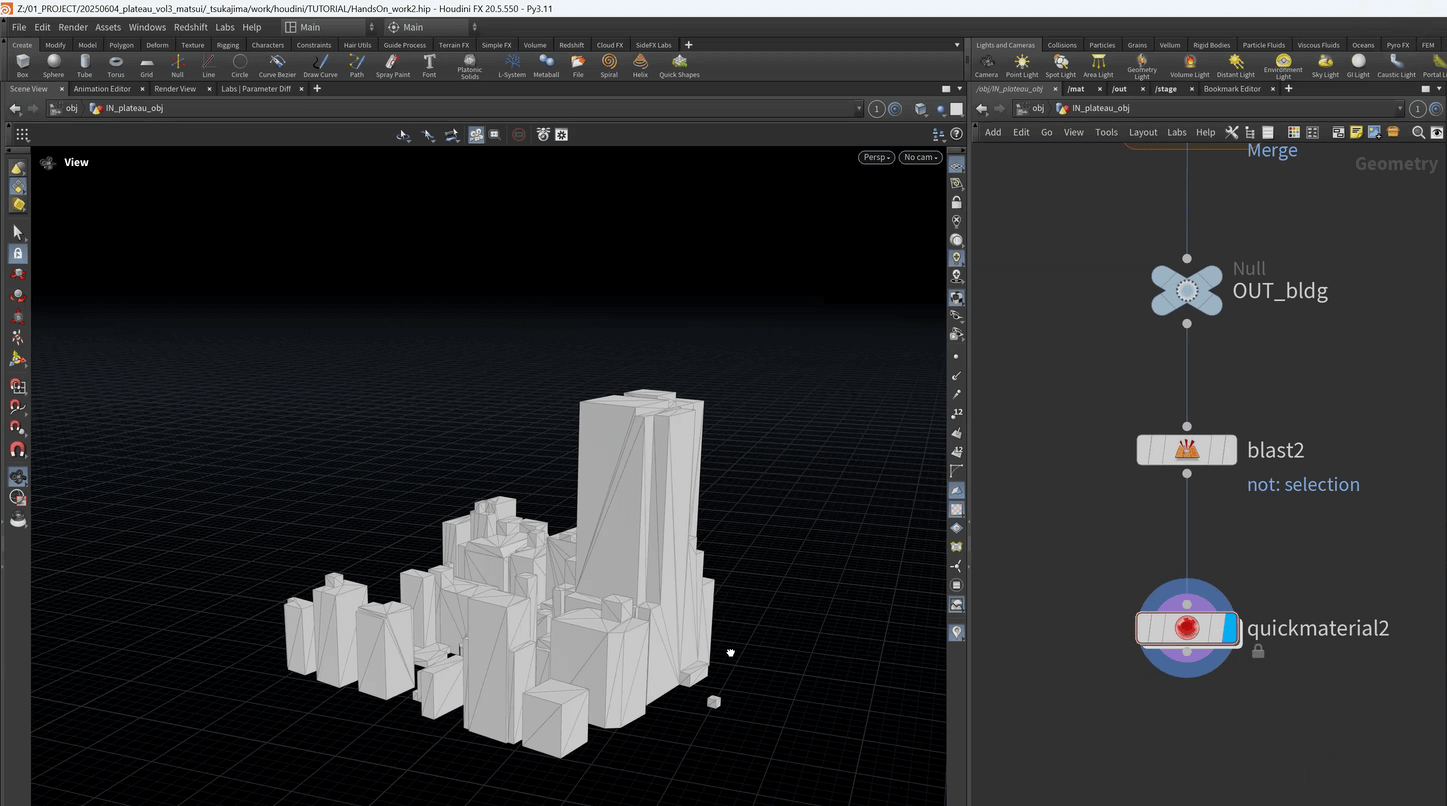Select the blast2 node

point(1186,450)
